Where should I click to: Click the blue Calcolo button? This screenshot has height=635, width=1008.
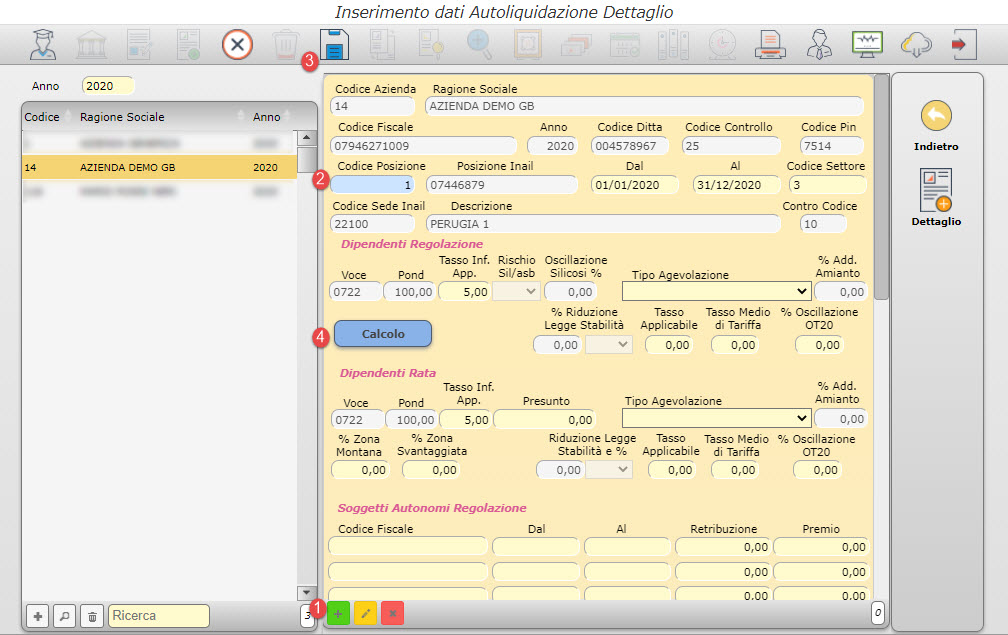382,334
